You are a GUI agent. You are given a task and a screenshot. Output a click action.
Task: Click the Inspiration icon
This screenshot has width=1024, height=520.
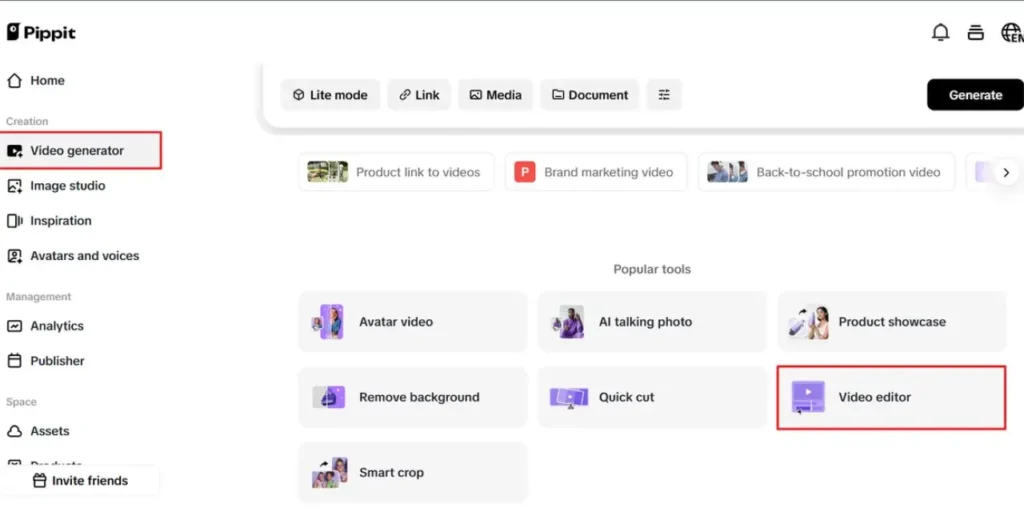(14, 221)
